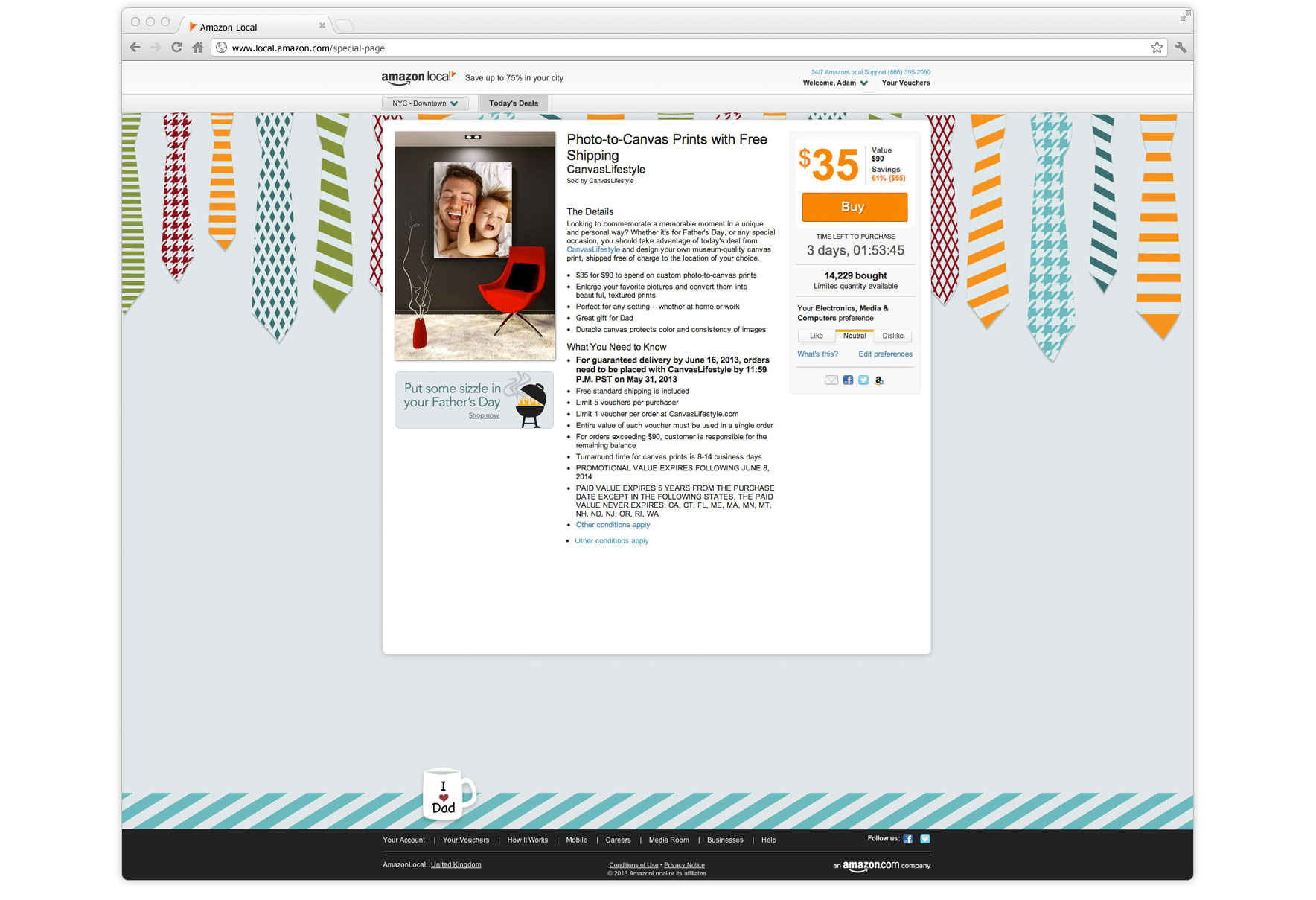Share deal via email icon
Viewport: 1316px width, 900px height.
[x=831, y=380]
